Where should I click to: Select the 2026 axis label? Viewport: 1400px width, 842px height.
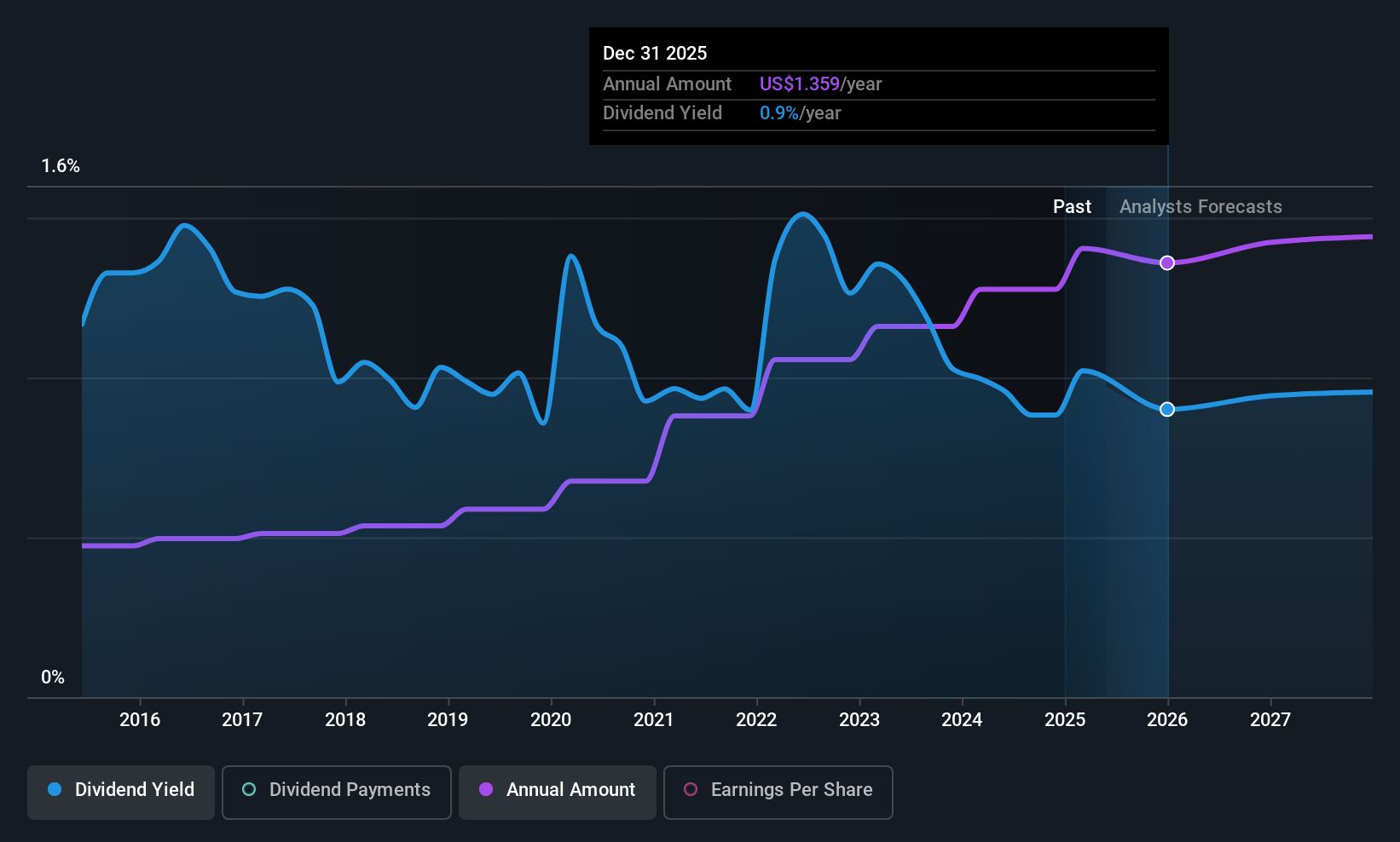click(x=1167, y=720)
